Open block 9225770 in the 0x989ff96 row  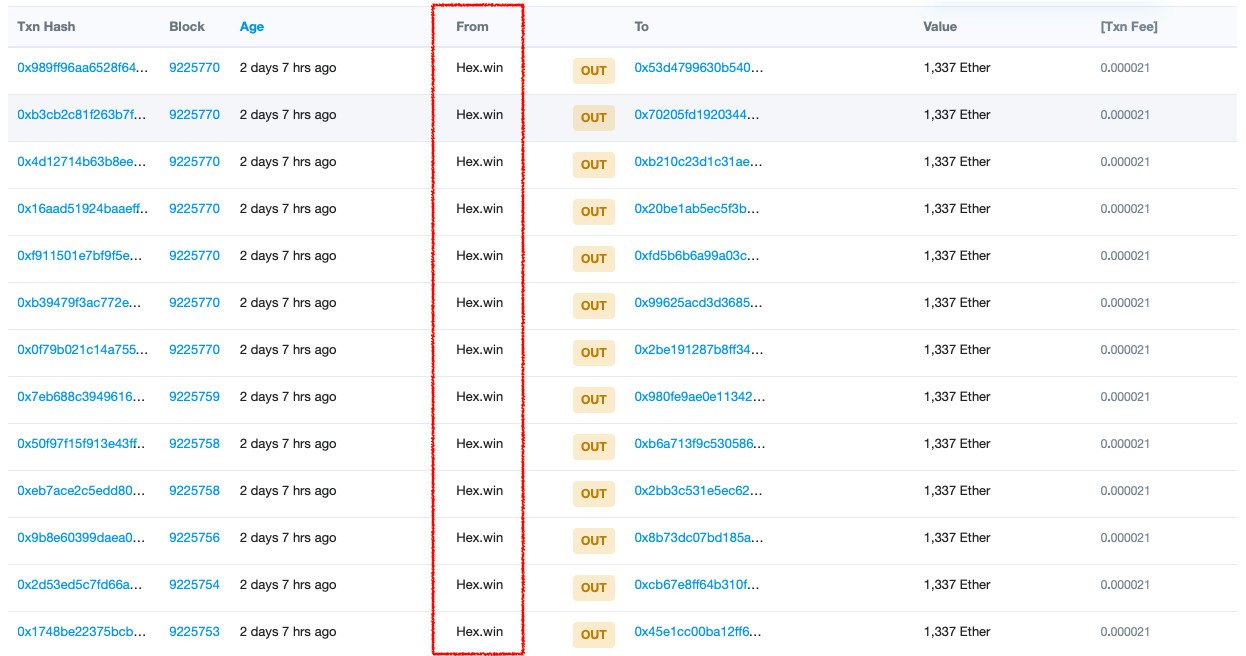tap(194, 68)
